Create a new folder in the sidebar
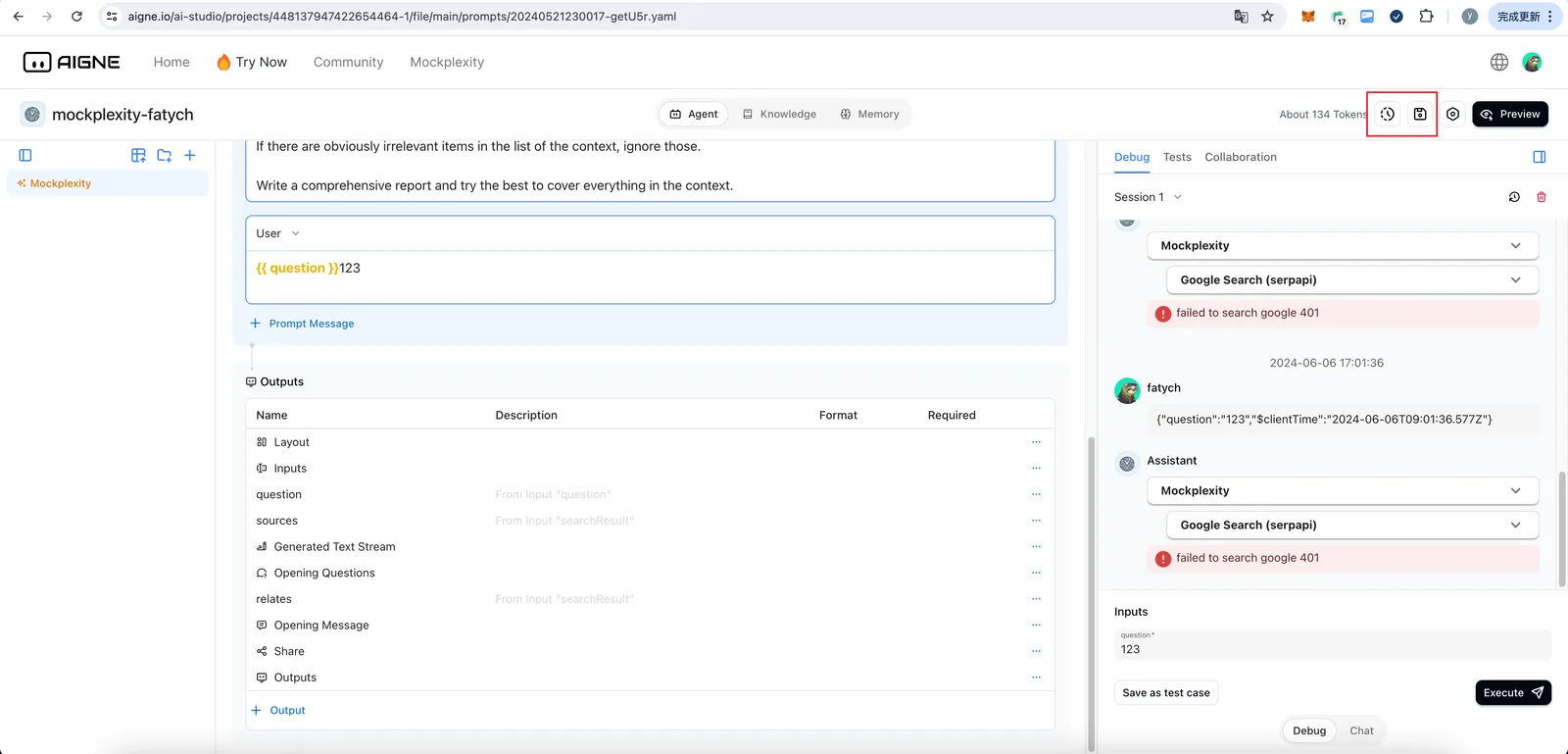Screen dimensions: 1568x754 (164, 155)
